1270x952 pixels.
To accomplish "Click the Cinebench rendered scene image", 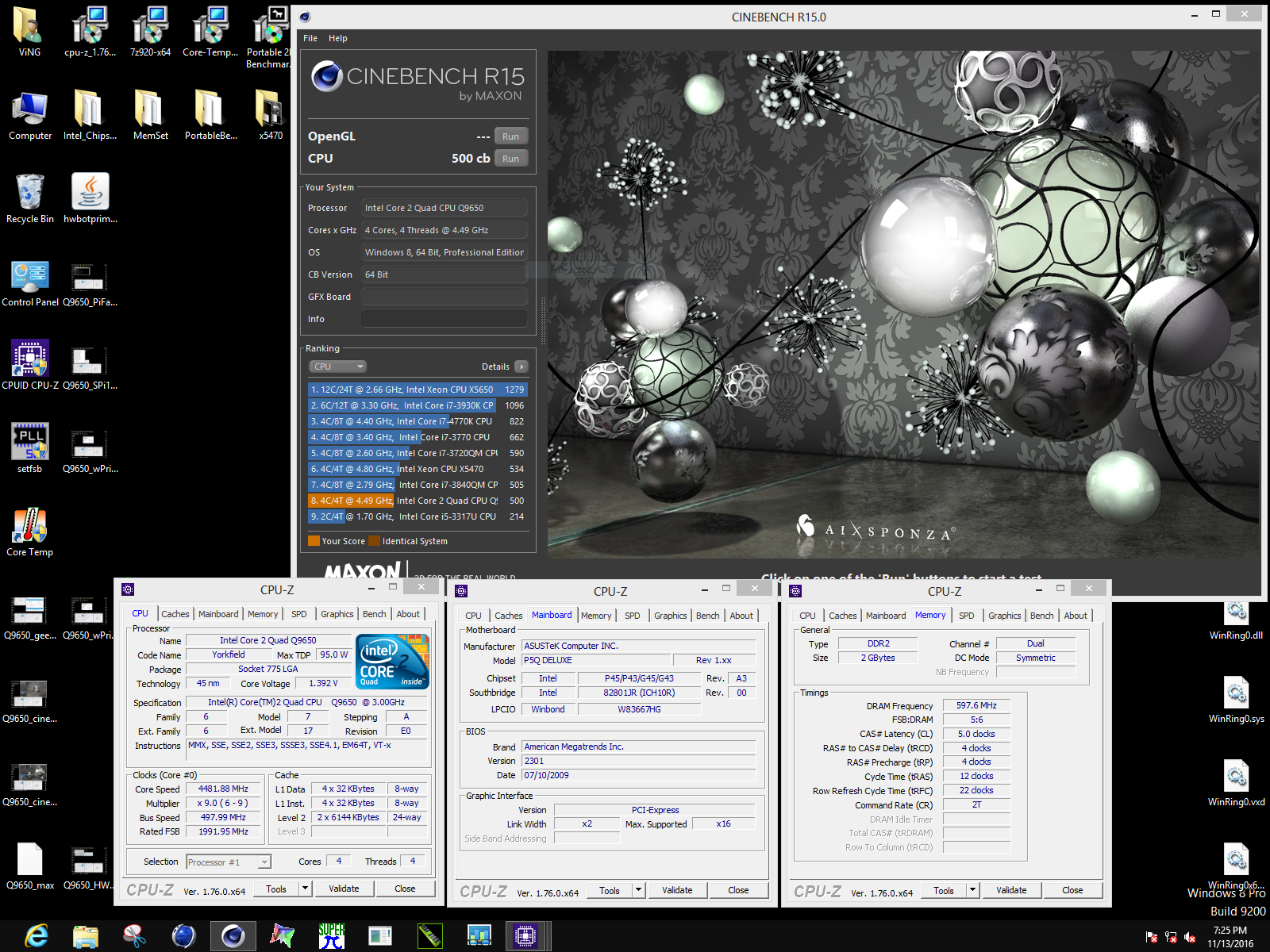I will 904,305.
